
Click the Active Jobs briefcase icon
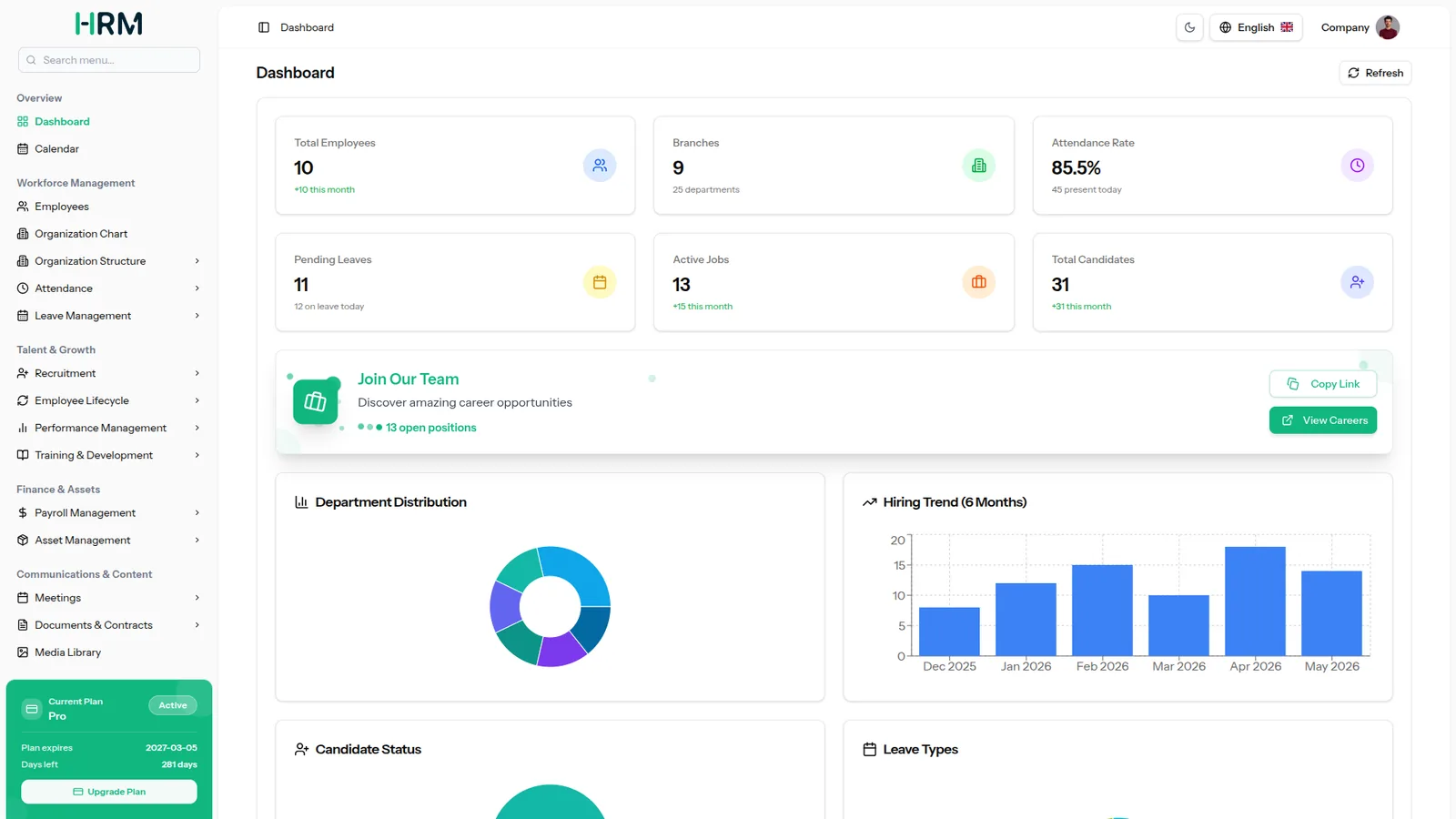point(979,282)
